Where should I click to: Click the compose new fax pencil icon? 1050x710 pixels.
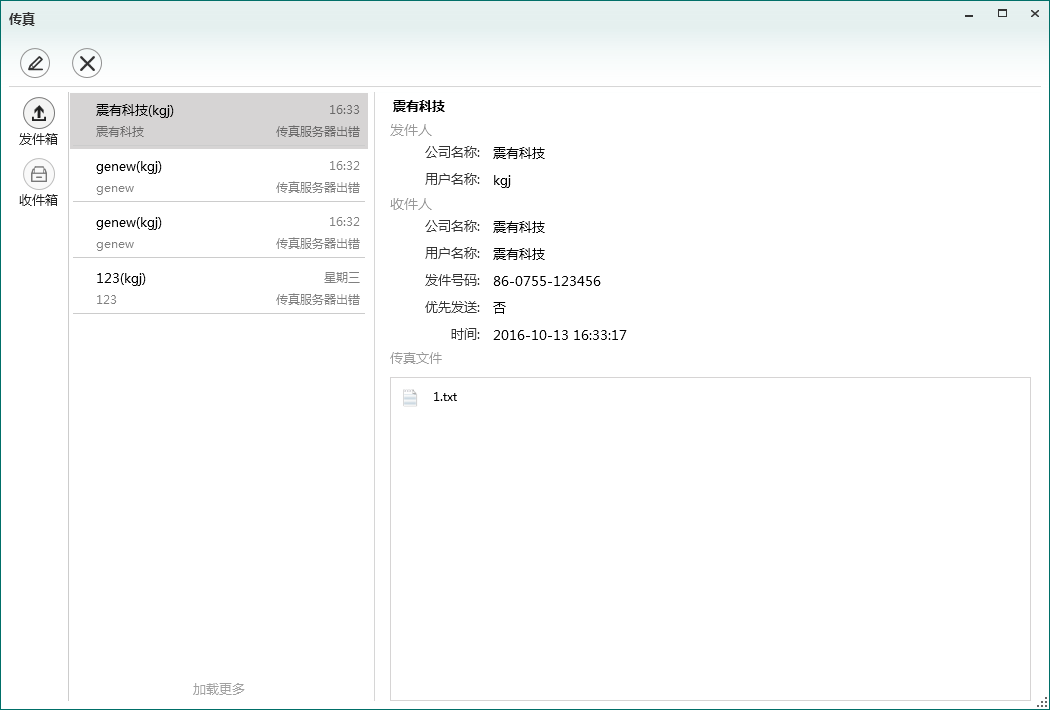tap(35, 63)
